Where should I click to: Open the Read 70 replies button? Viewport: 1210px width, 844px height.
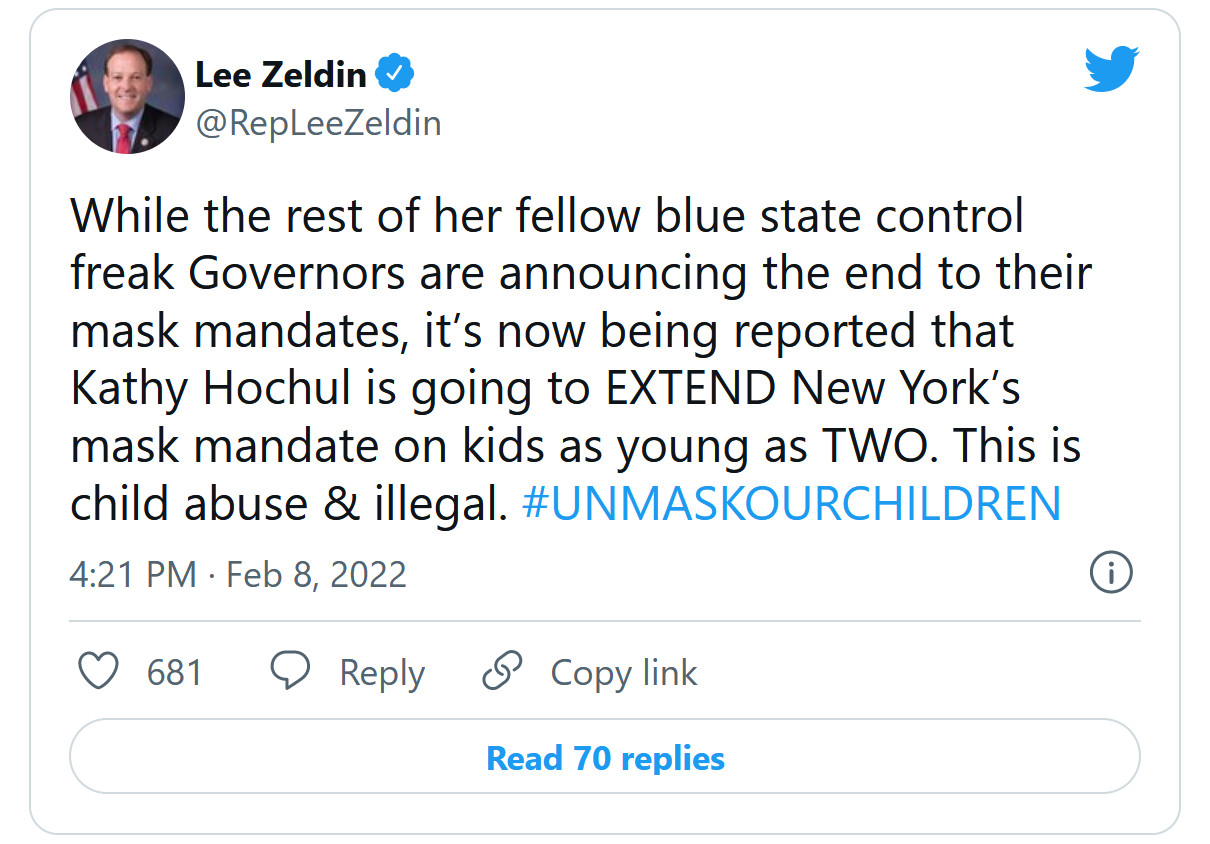point(605,757)
